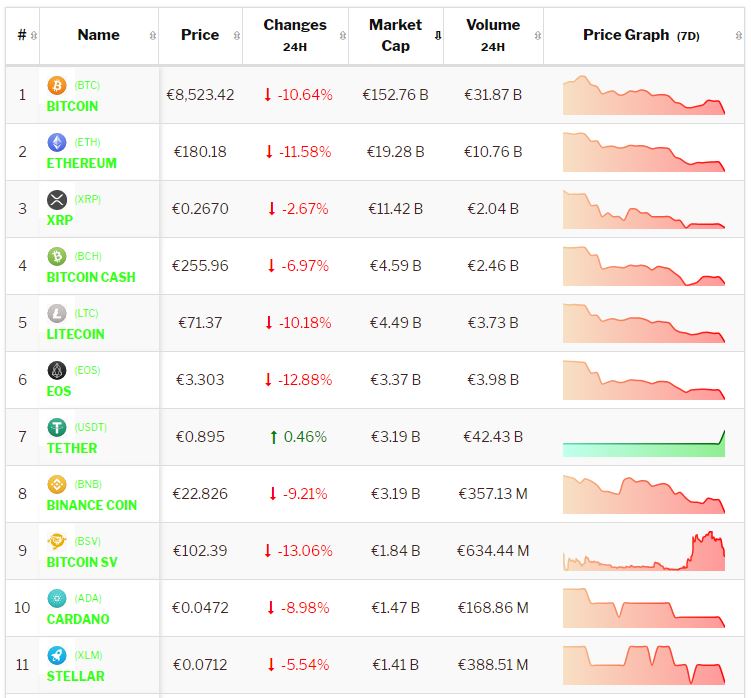Click the Bitcoin Cash green icon
Image resolution: width=751 pixels, height=698 pixels.
tap(57, 258)
